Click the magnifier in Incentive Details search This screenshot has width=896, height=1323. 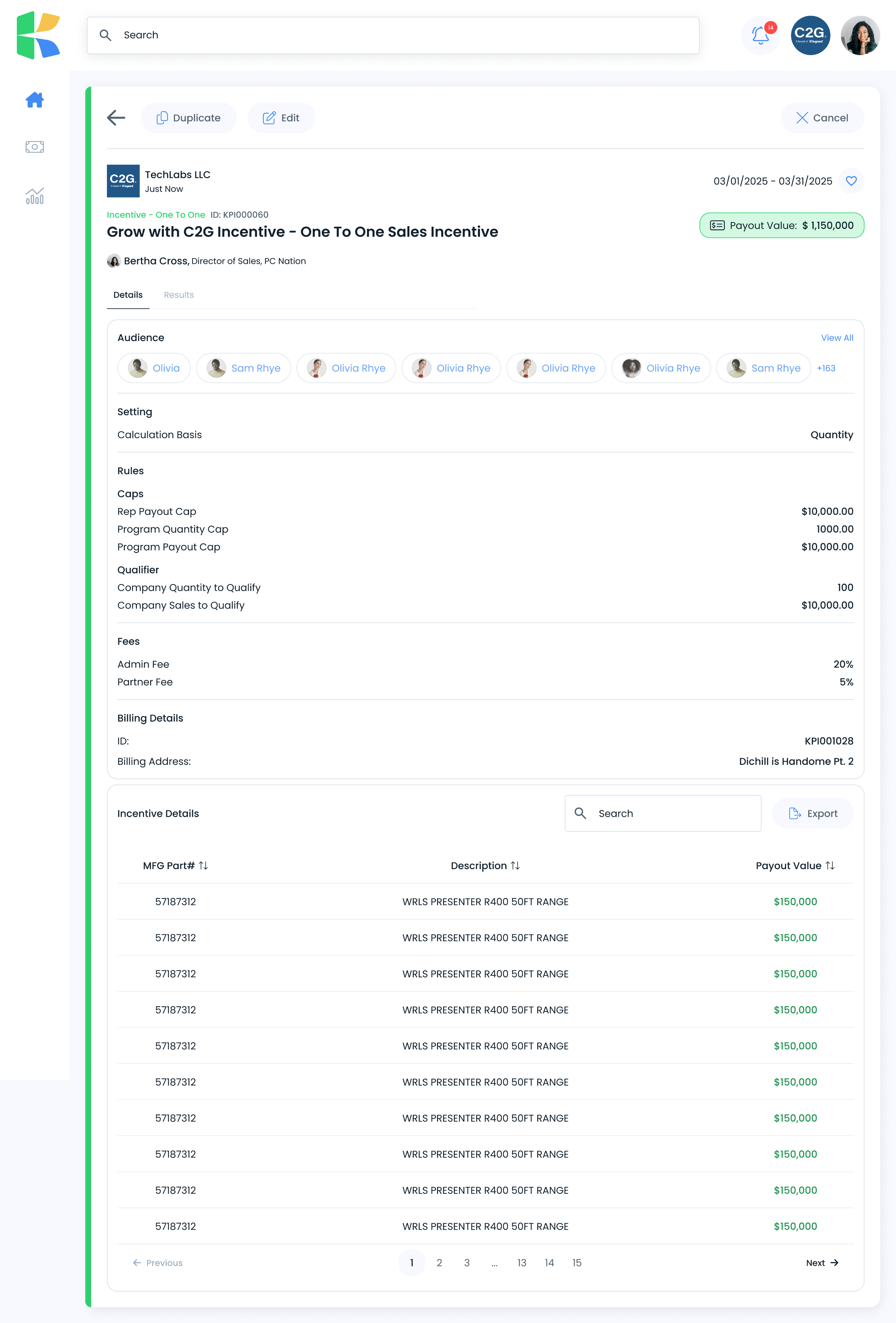(580, 813)
